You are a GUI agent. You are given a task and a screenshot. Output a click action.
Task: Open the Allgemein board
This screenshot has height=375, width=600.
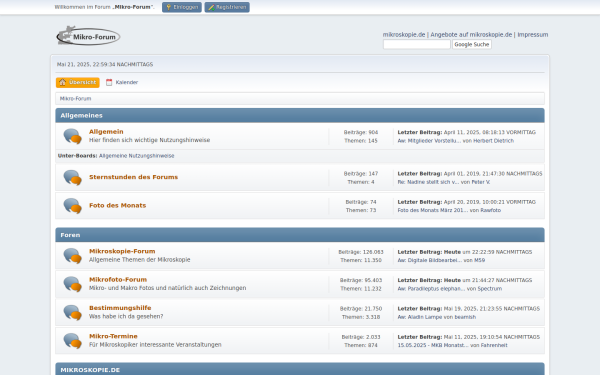(106, 132)
